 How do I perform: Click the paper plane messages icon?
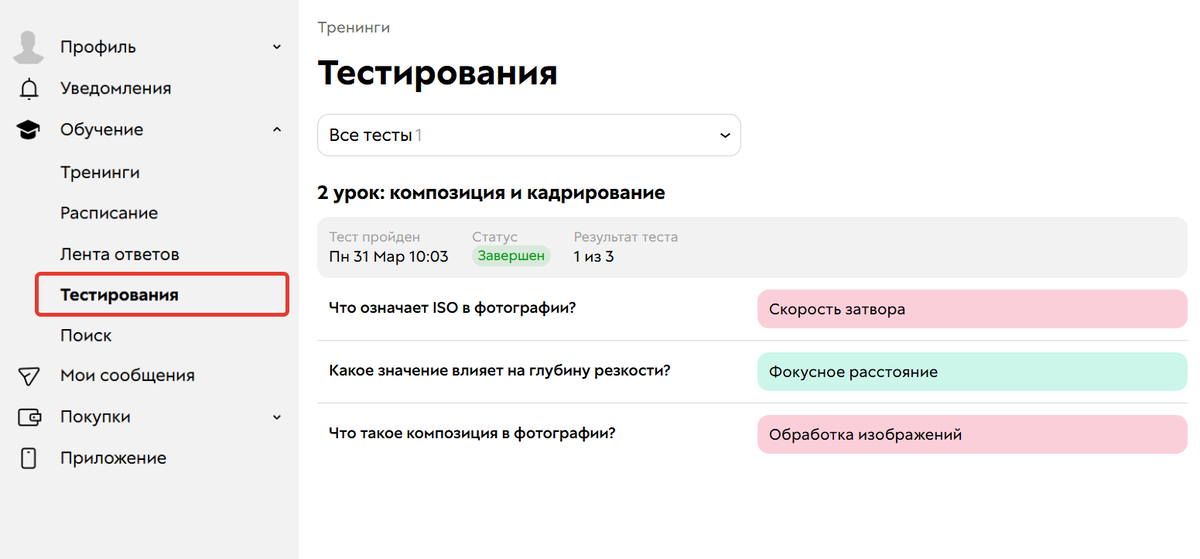(x=29, y=376)
